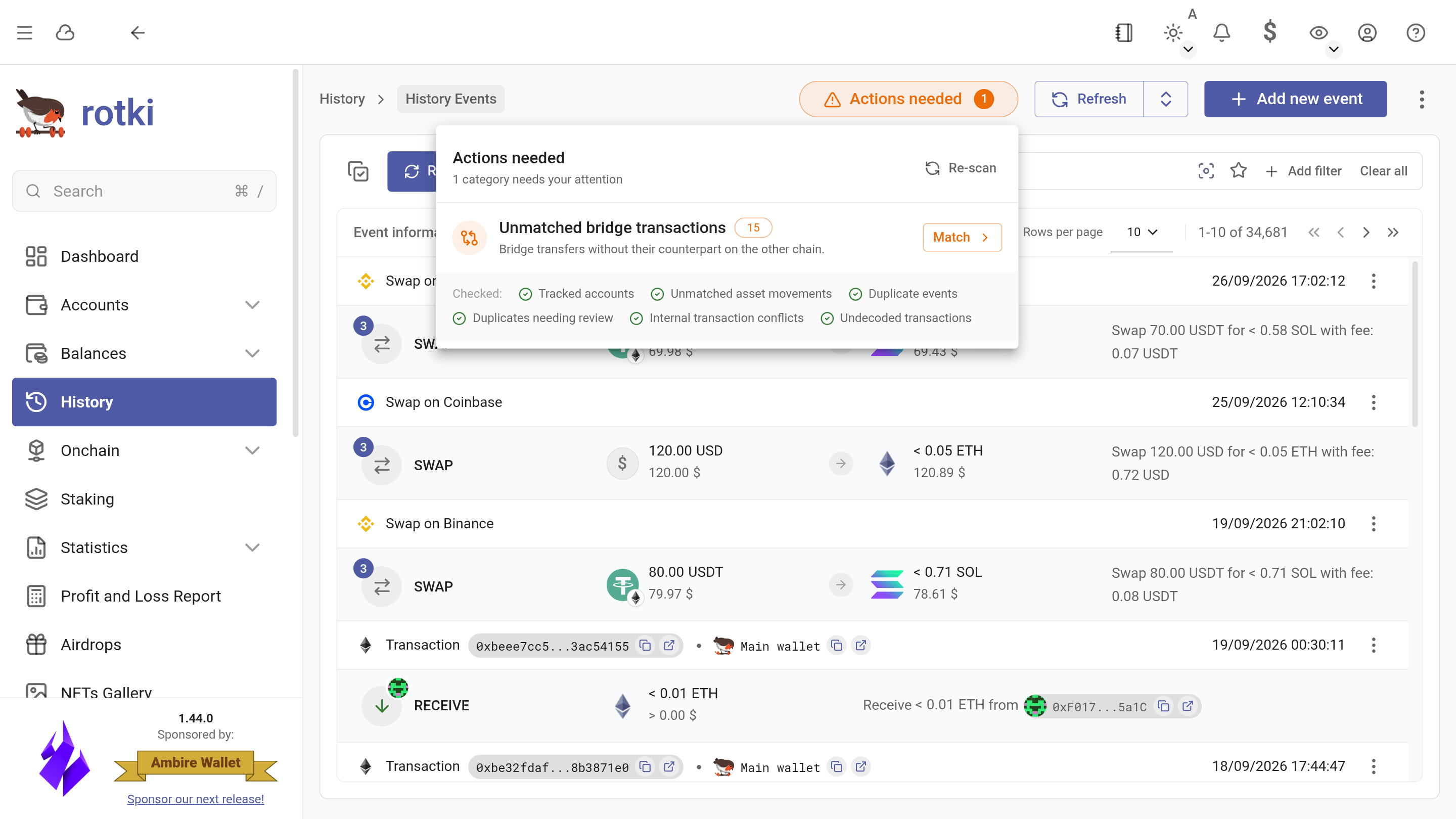Open Rows per page dropdown
Screen dimensions: 1456x819
(x=1141, y=233)
